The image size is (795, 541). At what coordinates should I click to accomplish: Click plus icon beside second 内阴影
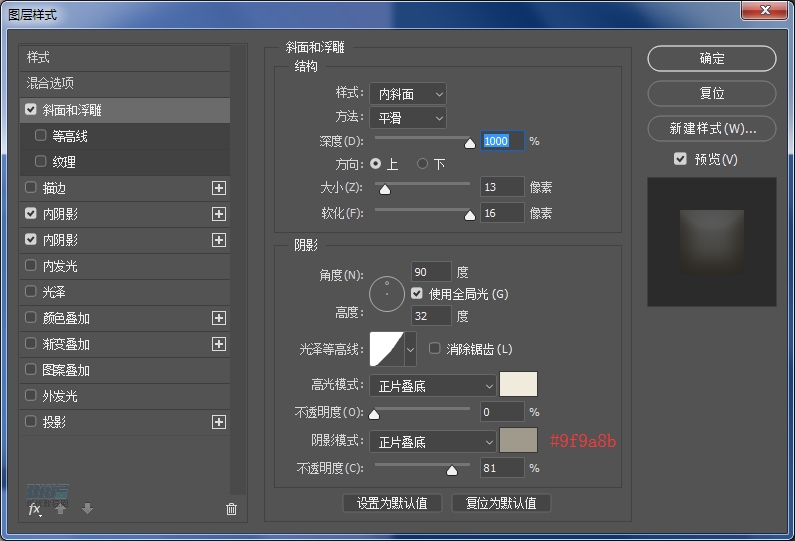(219, 240)
